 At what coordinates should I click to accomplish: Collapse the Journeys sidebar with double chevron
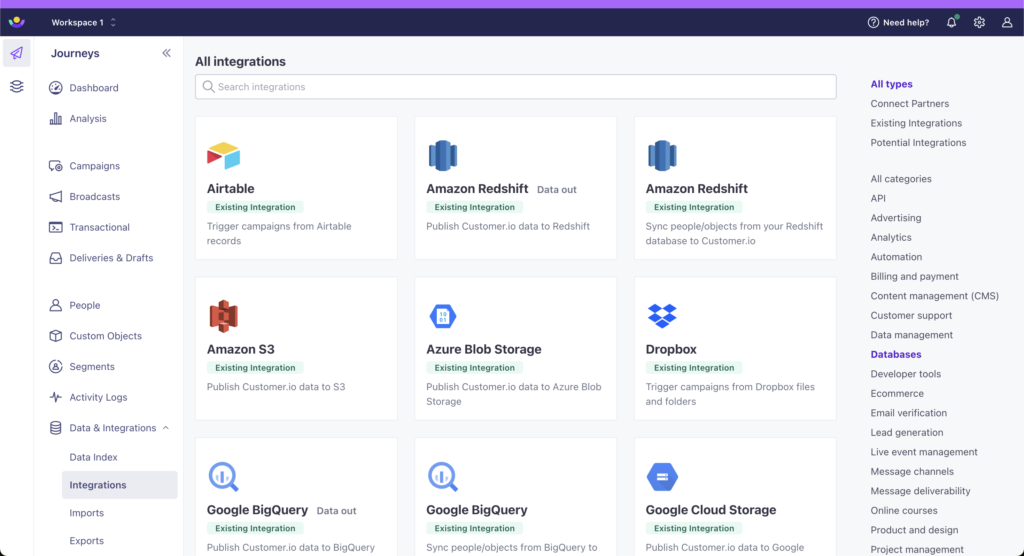click(x=166, y=54)
